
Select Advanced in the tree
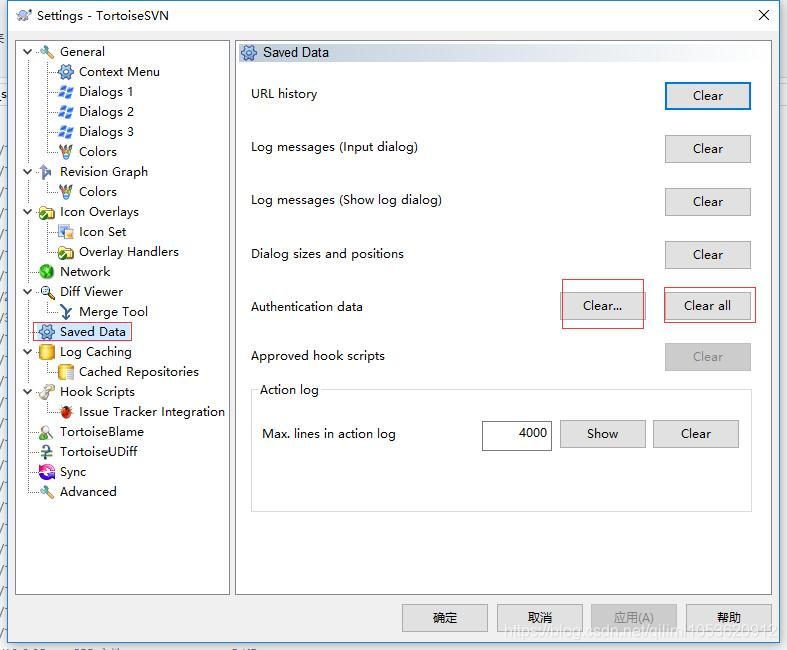tap(88, 492)
